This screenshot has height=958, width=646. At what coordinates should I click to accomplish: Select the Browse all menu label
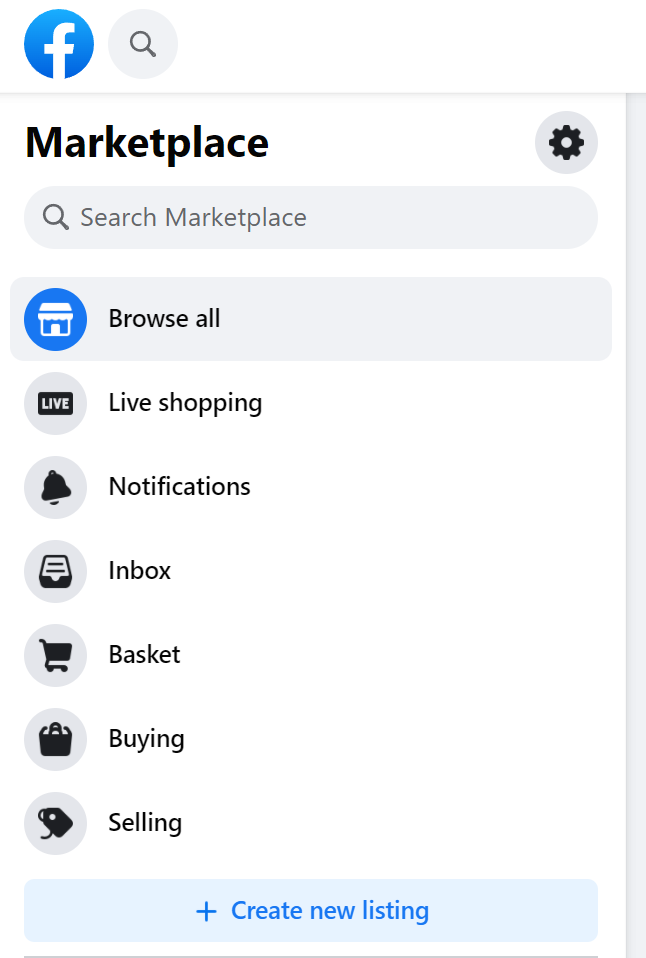(165, 319)
